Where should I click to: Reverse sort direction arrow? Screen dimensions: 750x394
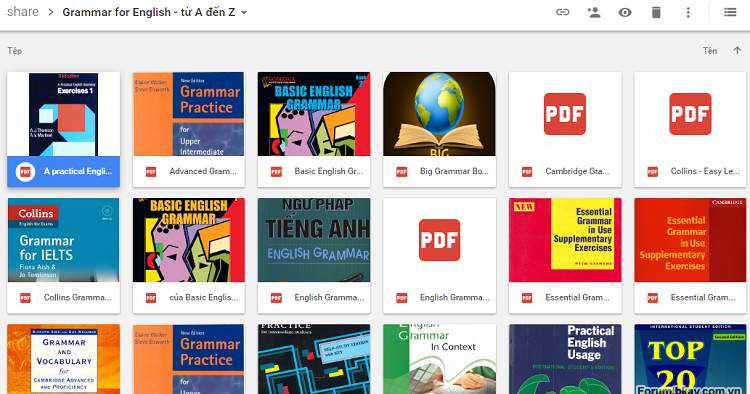(x=737, y=50)
